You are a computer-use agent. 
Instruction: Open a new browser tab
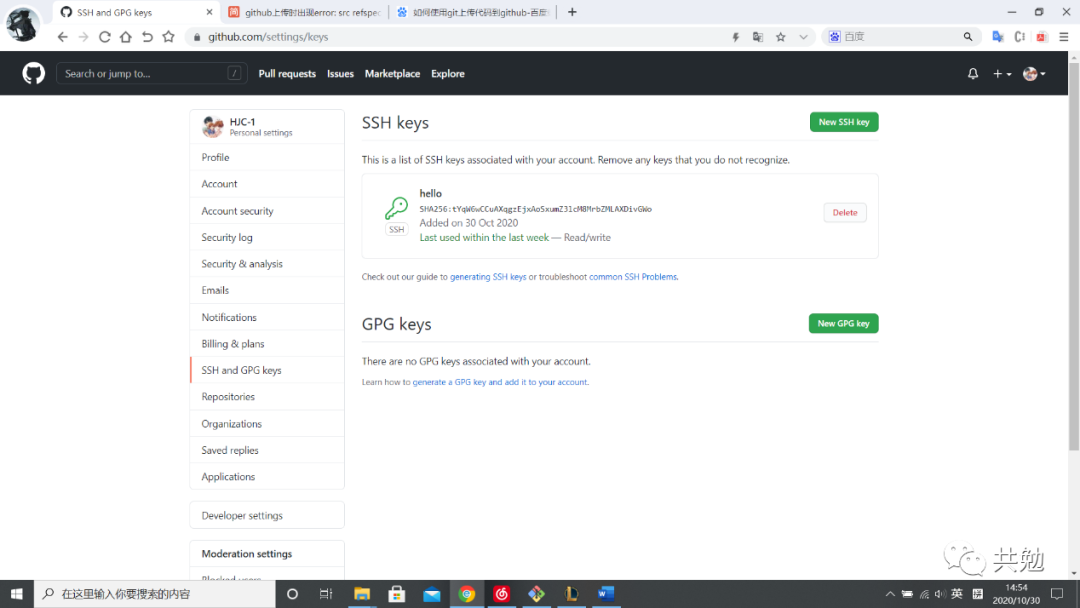pyautogui.click(x=572, y=12)
